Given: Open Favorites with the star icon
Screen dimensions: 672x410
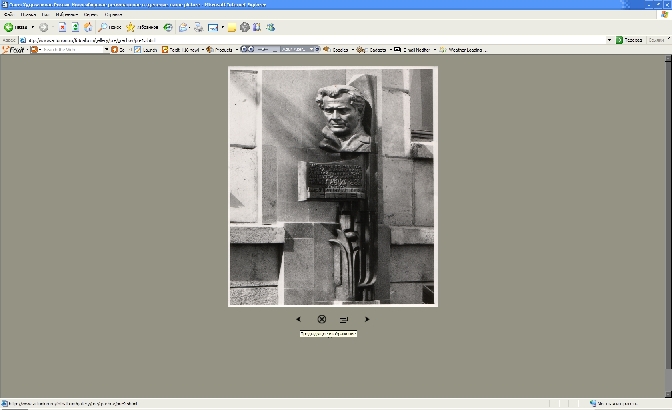Looking at the screenshot, I should click(x=142, y=27).
